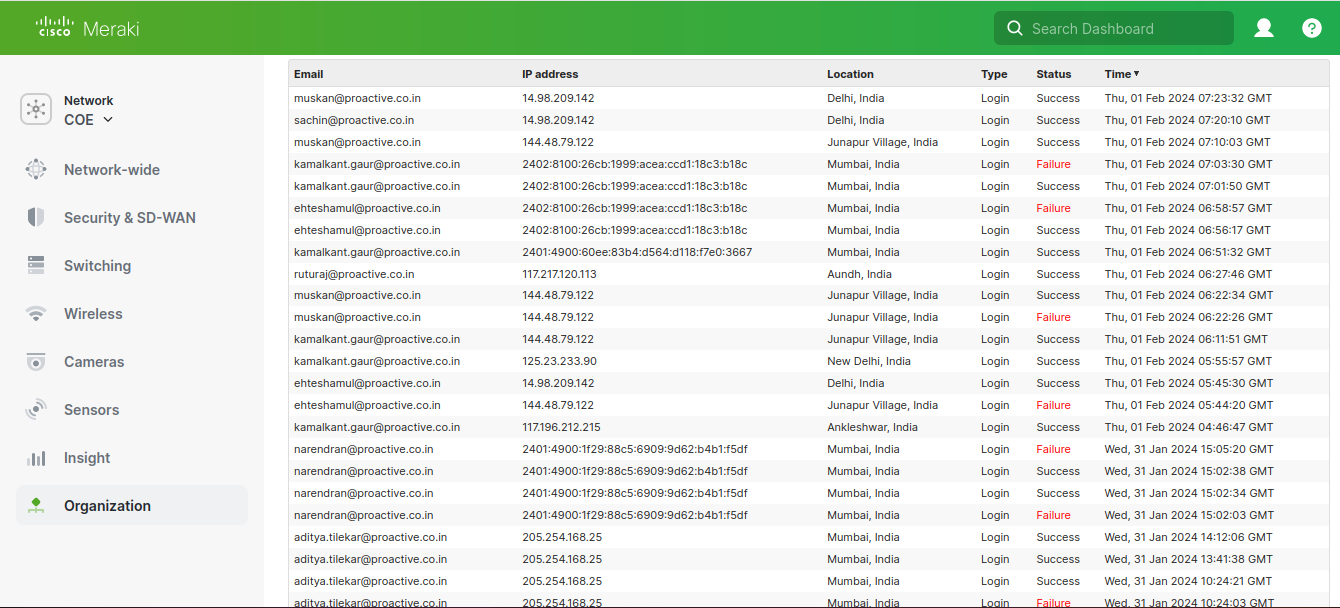1340x608 pixels.
Task: Click the Organization tree icon
Action: (36, 505)
